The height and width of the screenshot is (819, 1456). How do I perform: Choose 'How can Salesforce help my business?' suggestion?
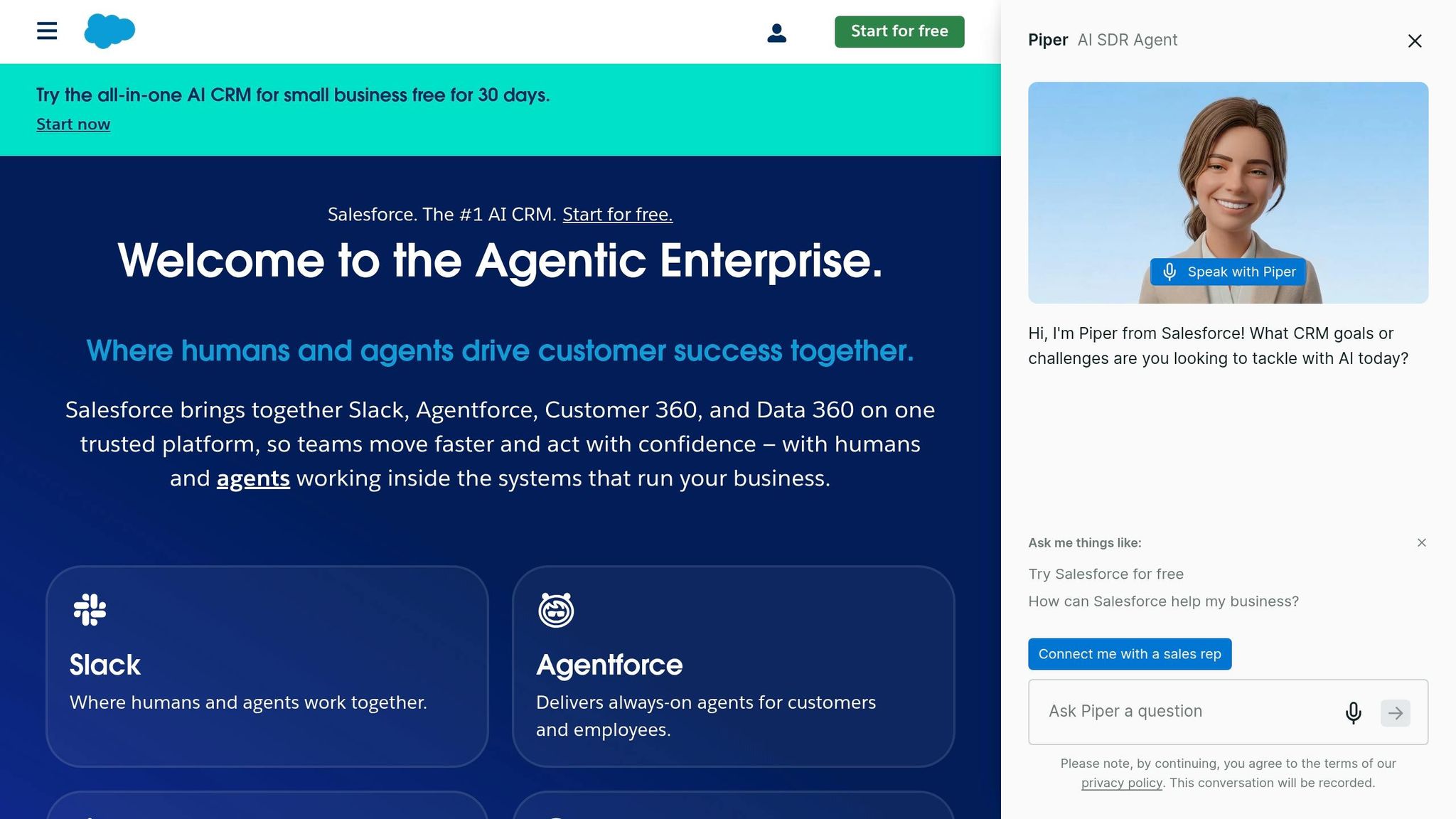pos(1163,601)
